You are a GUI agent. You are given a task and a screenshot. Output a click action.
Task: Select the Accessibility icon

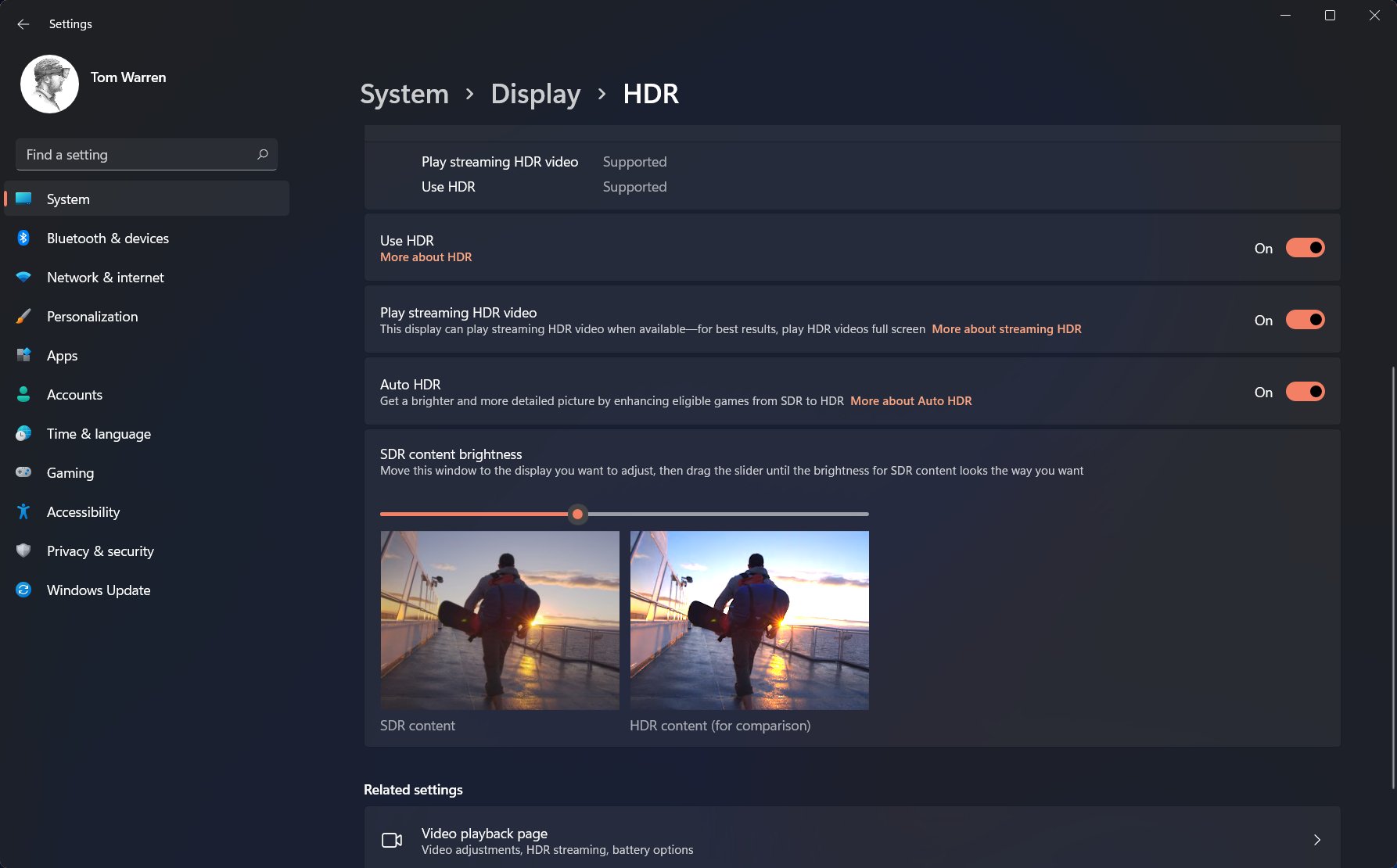click(23, 511)
